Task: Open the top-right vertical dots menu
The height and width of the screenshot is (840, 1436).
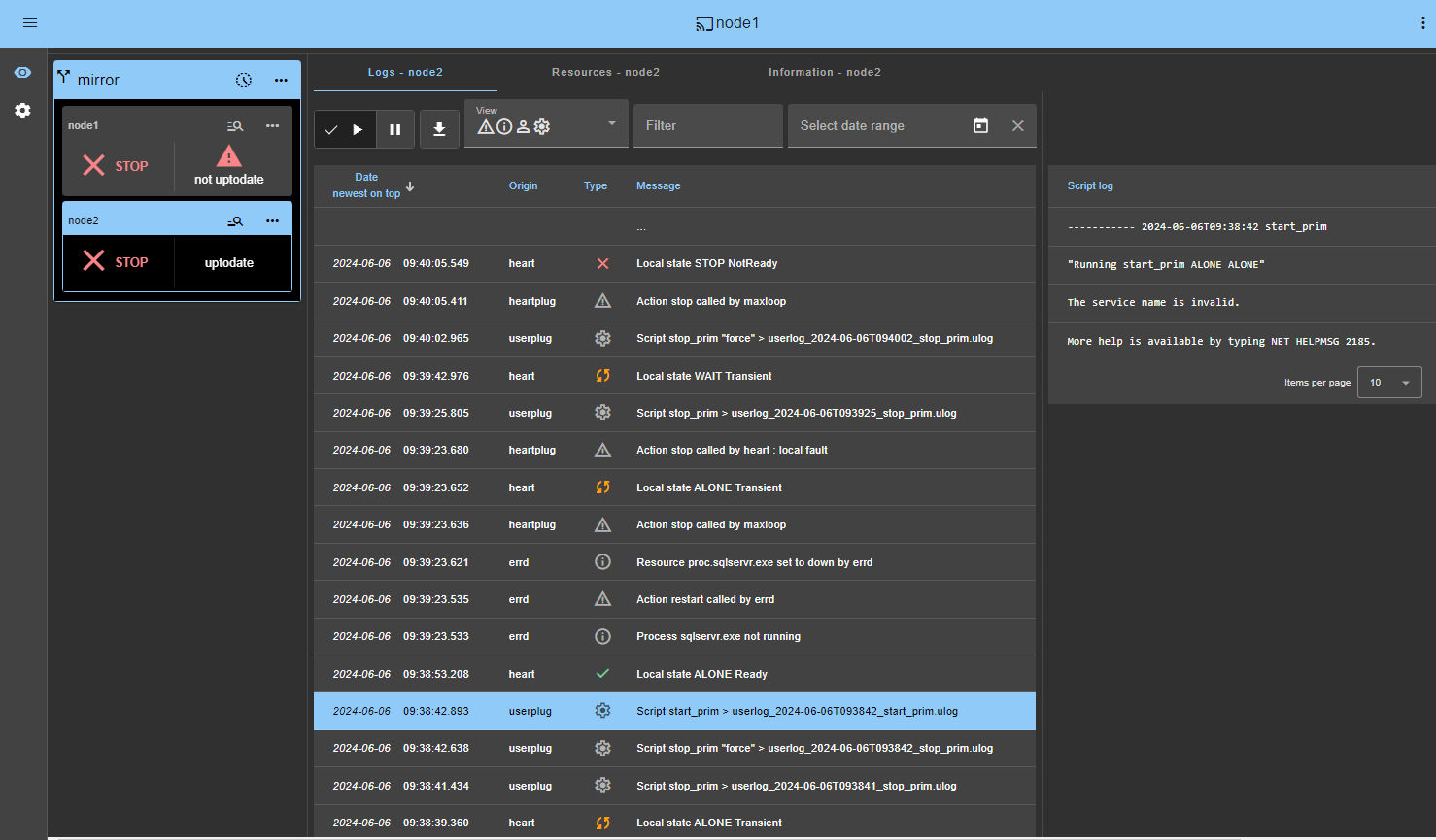Action: click(x=1422, y=23)
